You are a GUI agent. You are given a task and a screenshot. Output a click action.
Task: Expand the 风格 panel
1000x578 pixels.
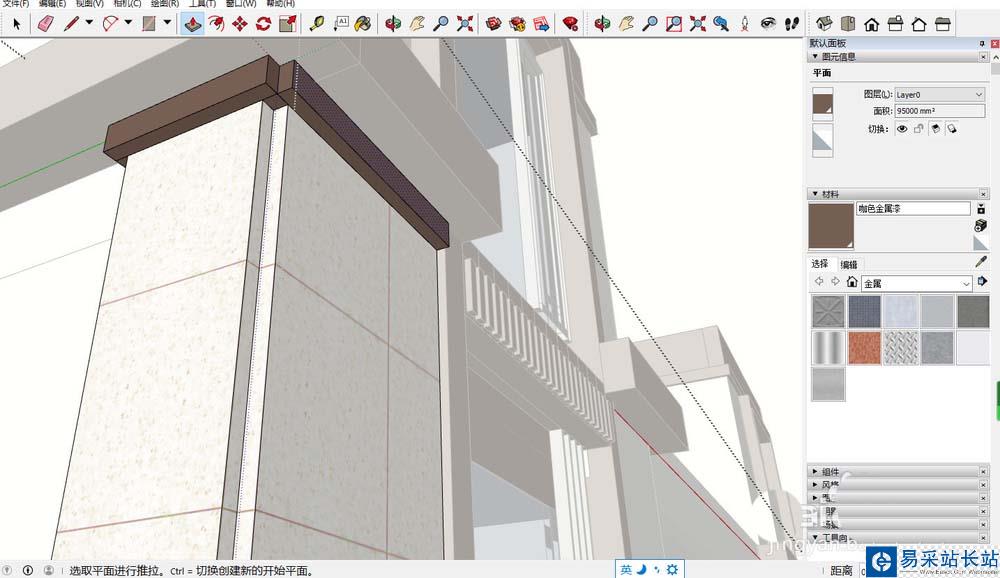click(x=815, y=484)
